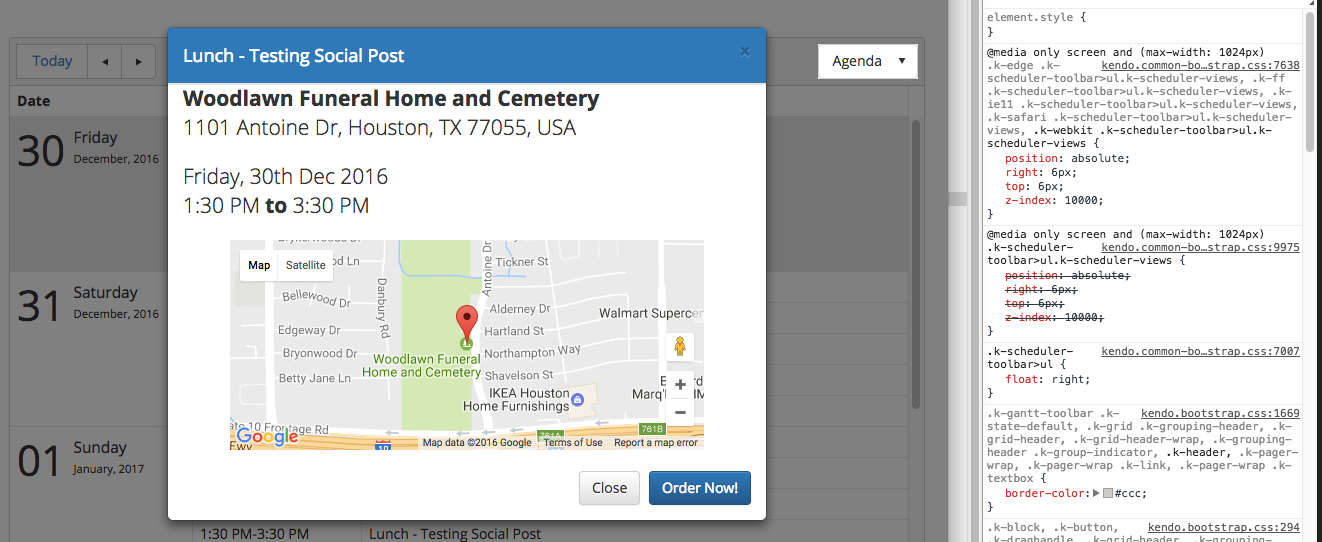Click the position: absolute declaration
This screenshot has height=542, width=1322.
[x=1067, y=158]
